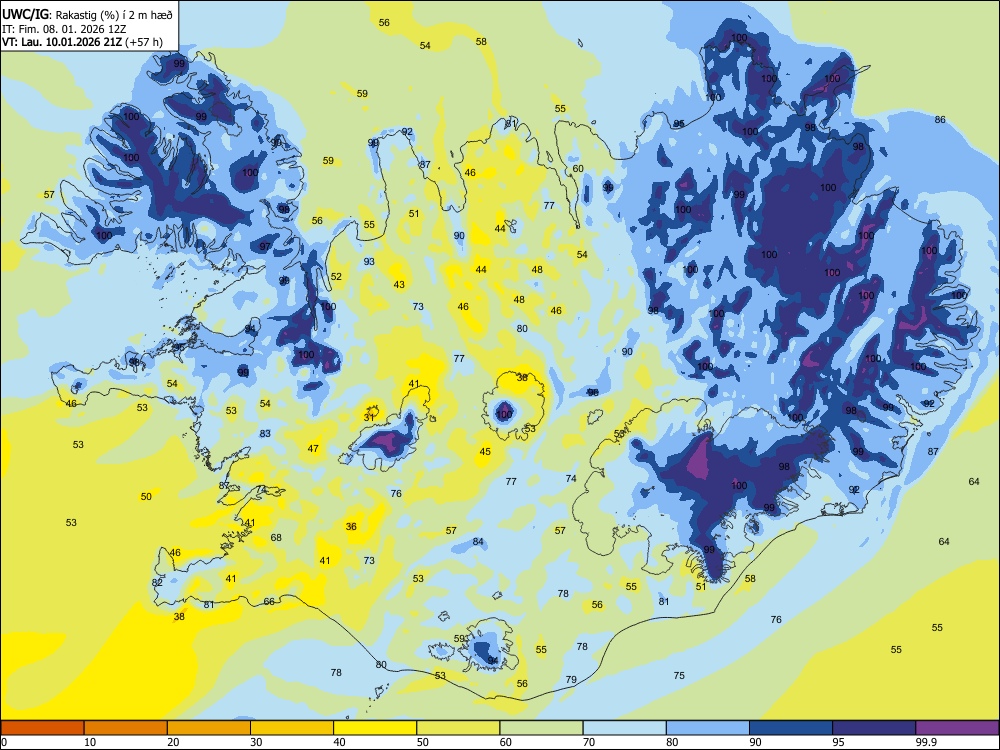
Task: Click the legend tick label 30
Action: (256, 742)
